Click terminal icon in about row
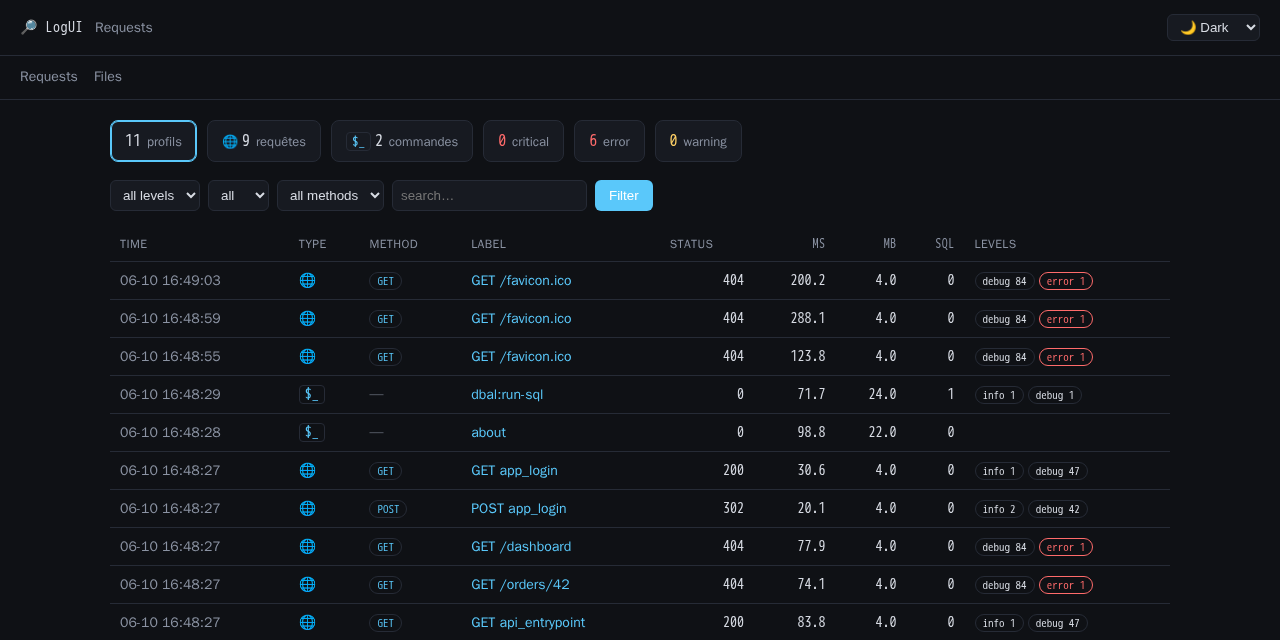1280x640 pixels. (312, 432)
